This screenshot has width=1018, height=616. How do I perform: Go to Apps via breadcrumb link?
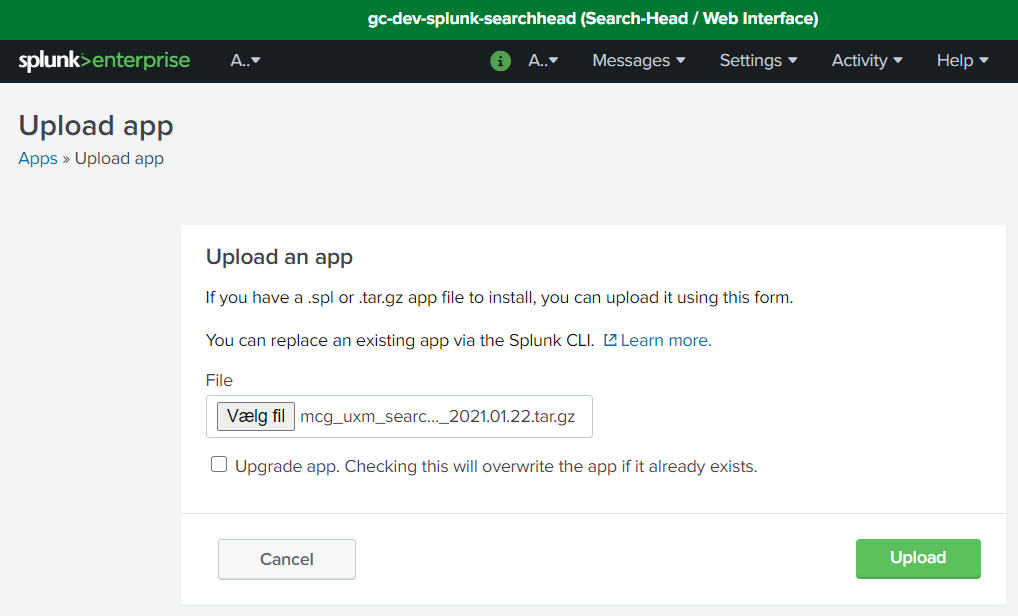38,158
